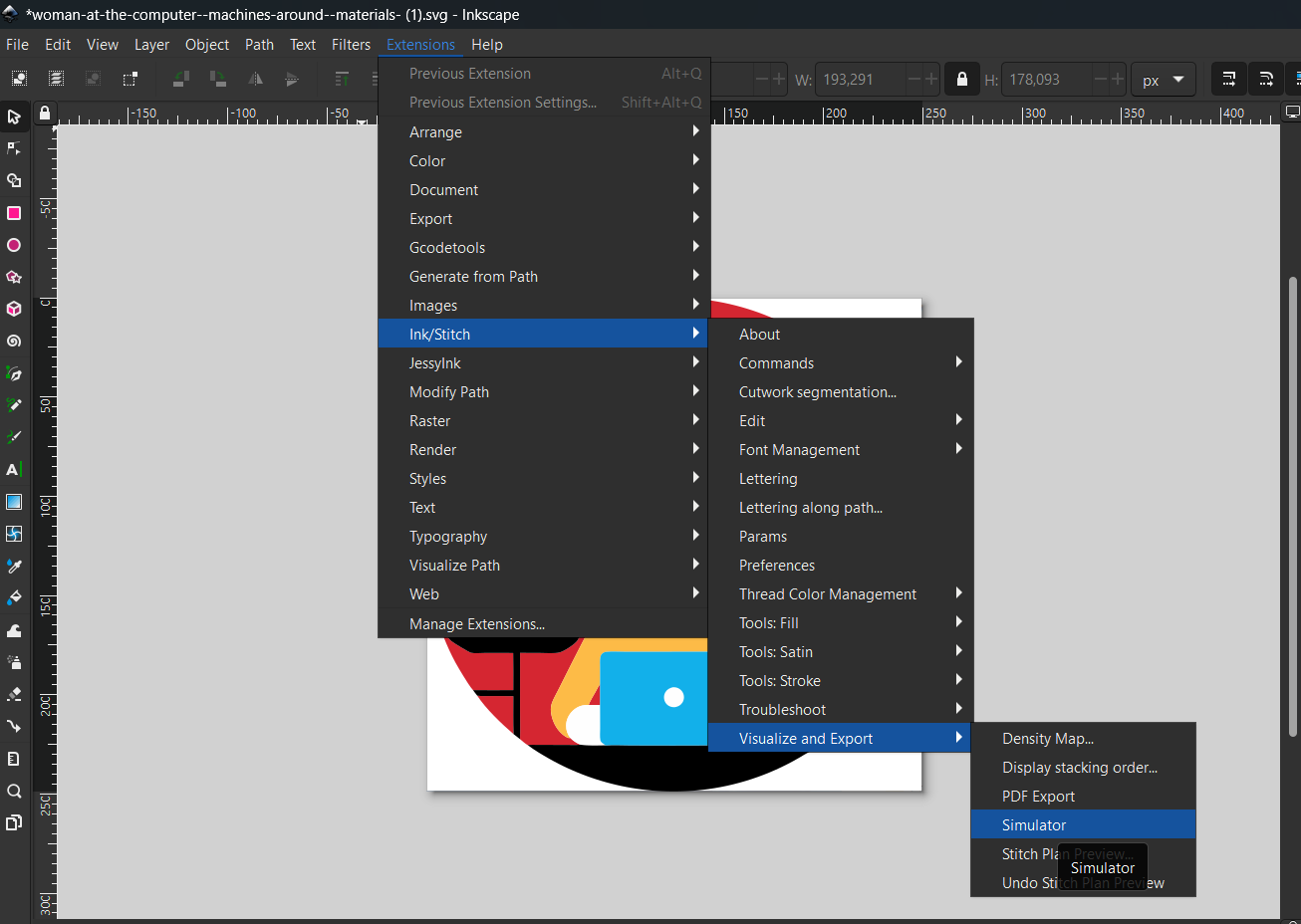Viewport: 1301px width, 924px height.
Task: Expand the Gcodetools submenu
Action: (544, 247)
